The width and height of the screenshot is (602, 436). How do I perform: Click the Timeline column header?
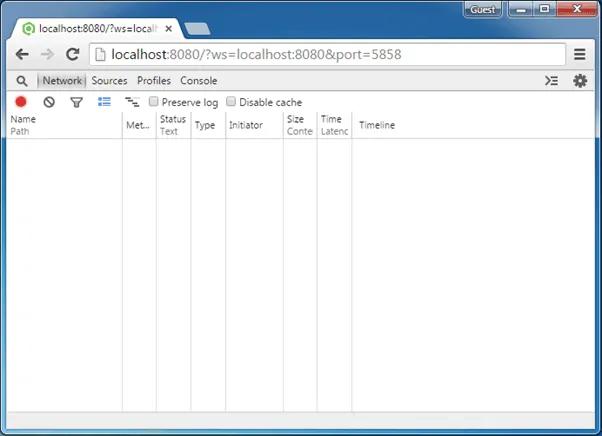[473, 125]
